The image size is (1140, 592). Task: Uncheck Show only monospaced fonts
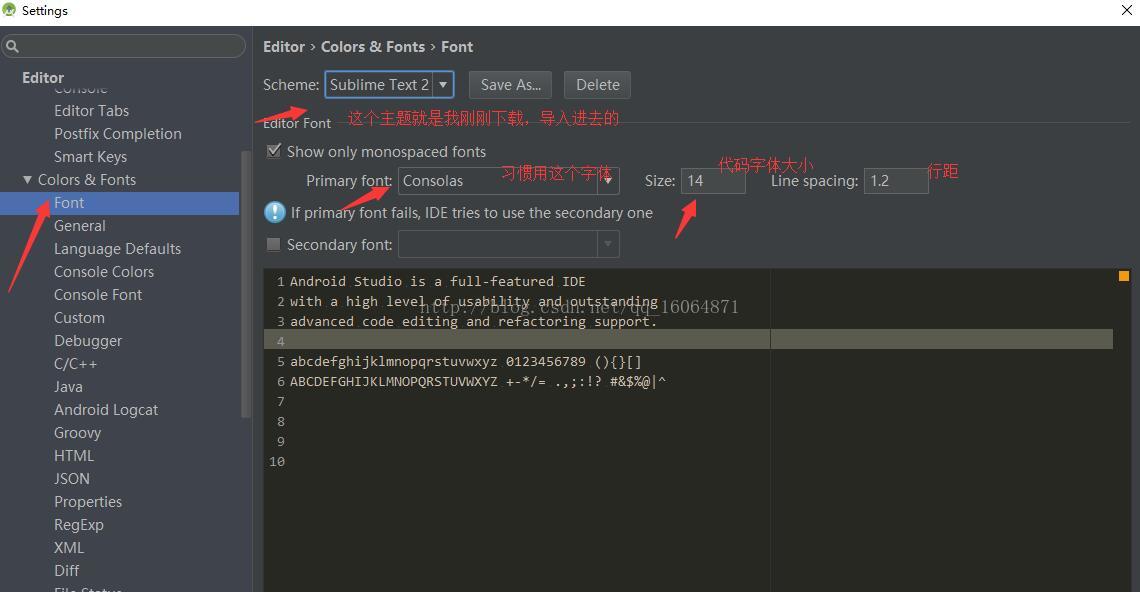coord(274,151)
